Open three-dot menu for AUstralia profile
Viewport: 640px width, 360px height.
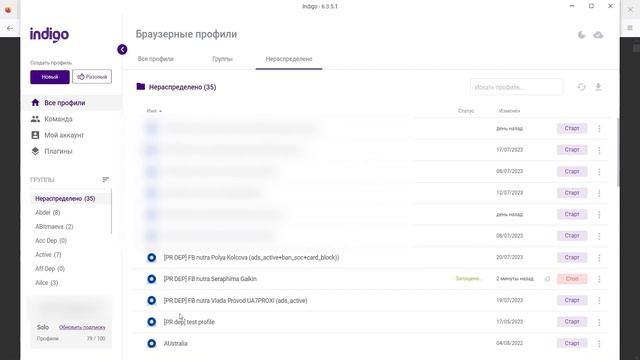click(599, 343)
